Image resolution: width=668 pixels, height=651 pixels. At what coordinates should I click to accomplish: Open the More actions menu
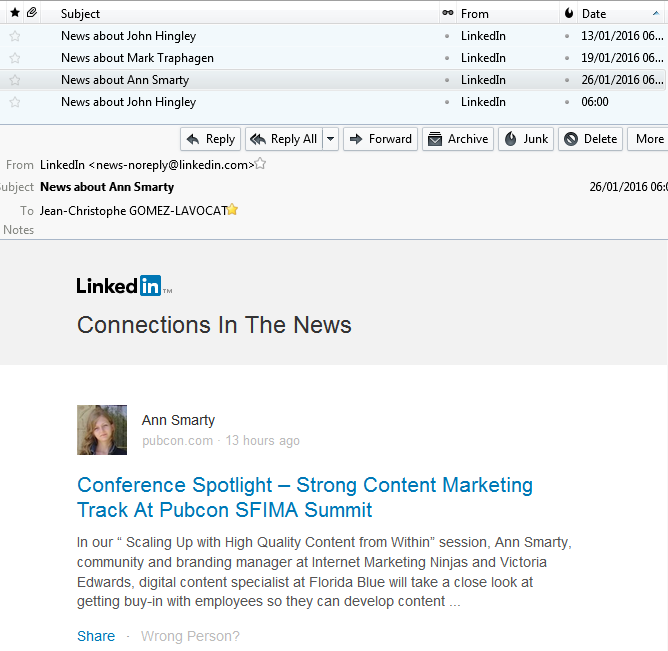point(648,139)
